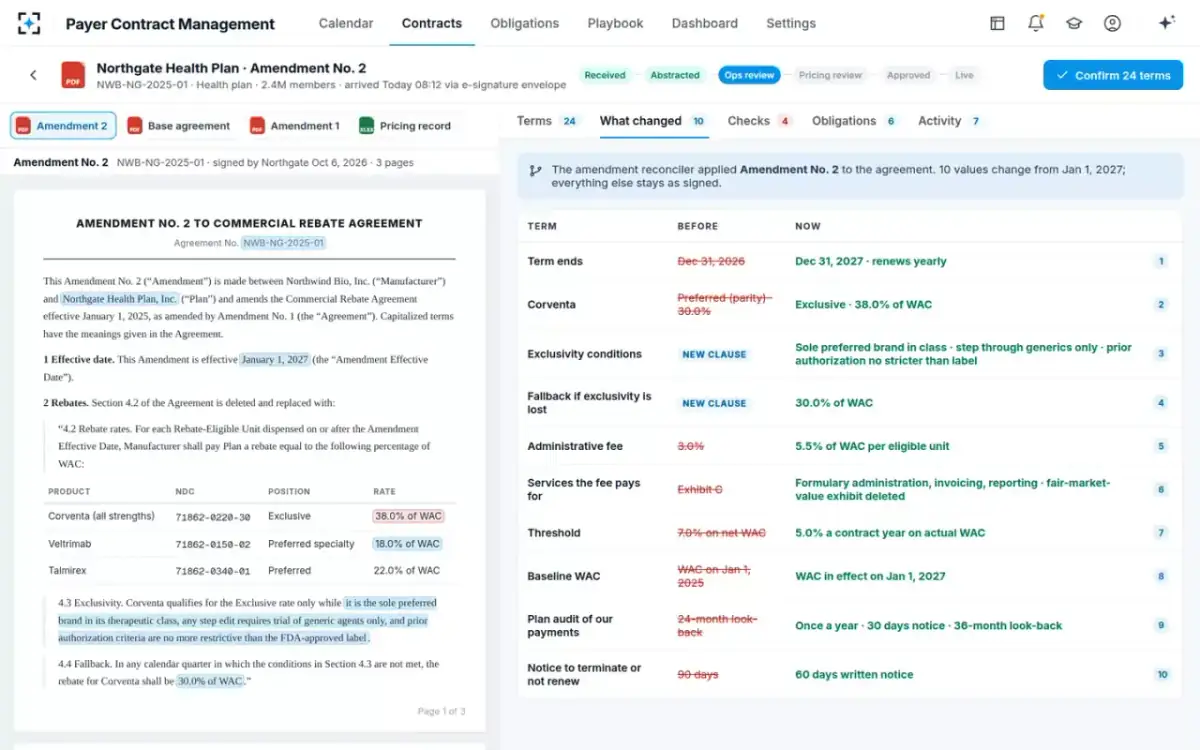
Task: Click the highlighted 18.0% of WAC rate
Action: (407, 544)
